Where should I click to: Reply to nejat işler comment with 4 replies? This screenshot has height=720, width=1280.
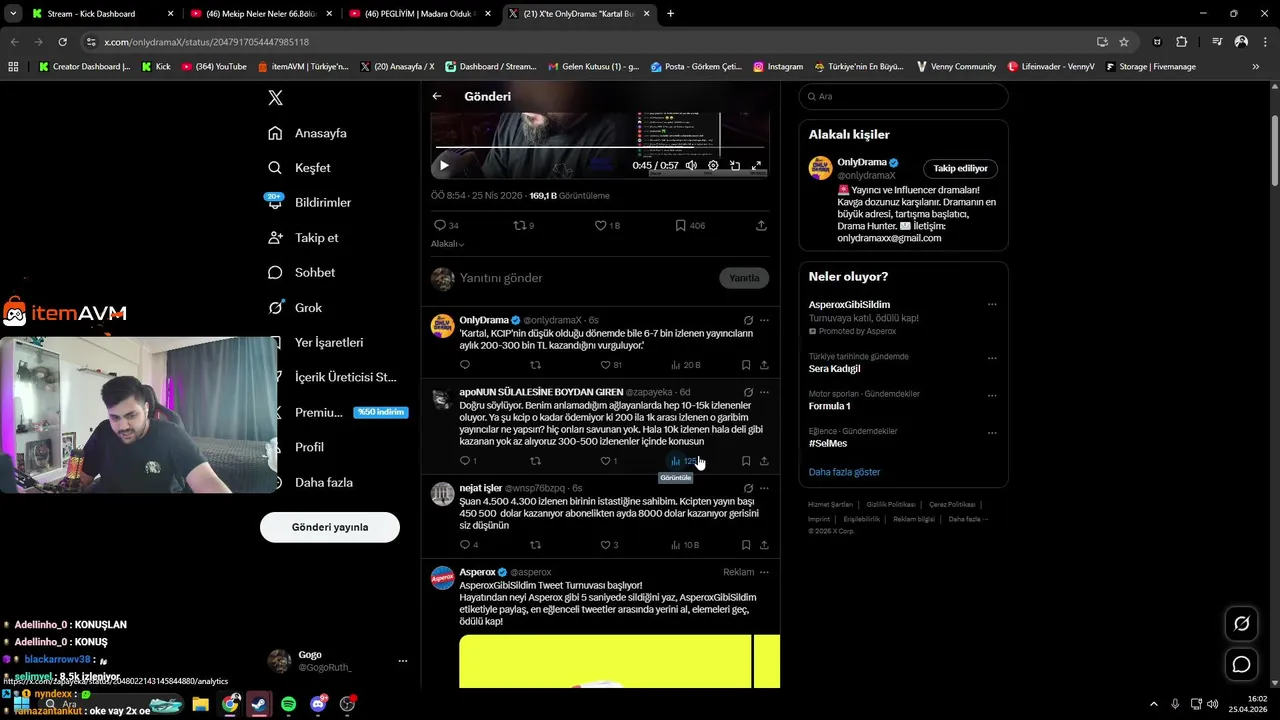[468, 545]
